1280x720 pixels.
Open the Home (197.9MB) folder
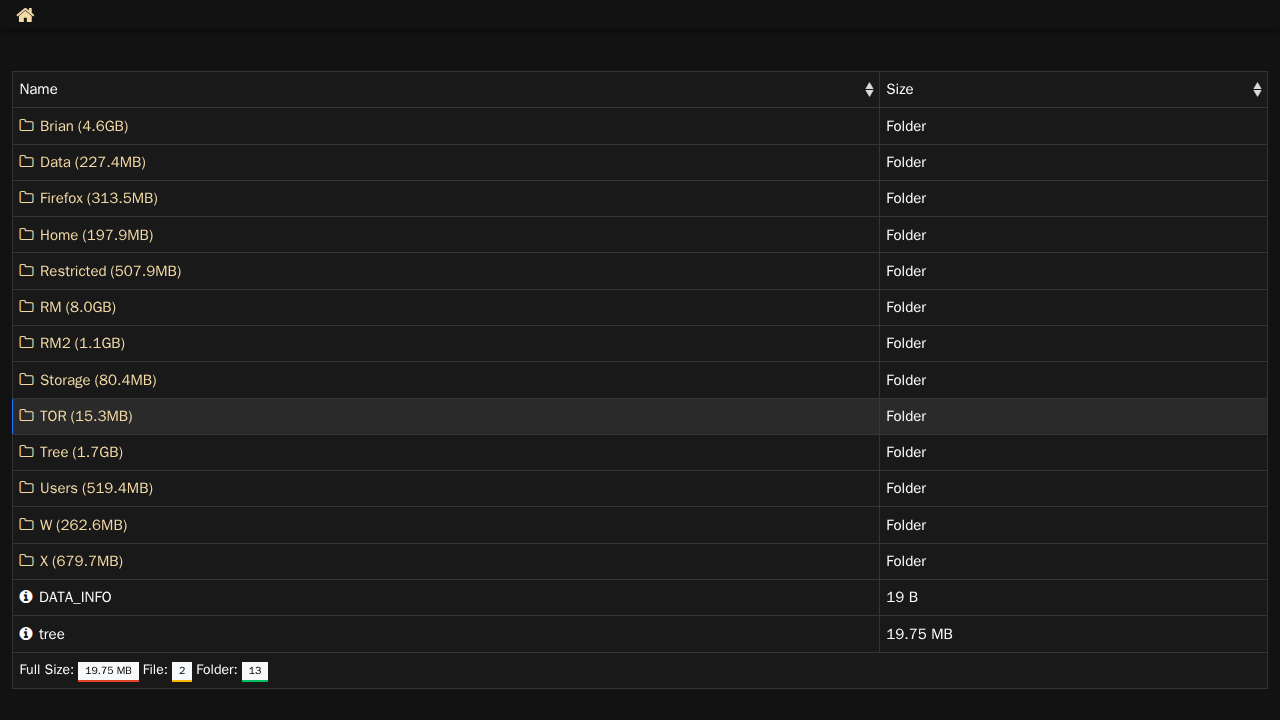[96, 235]
